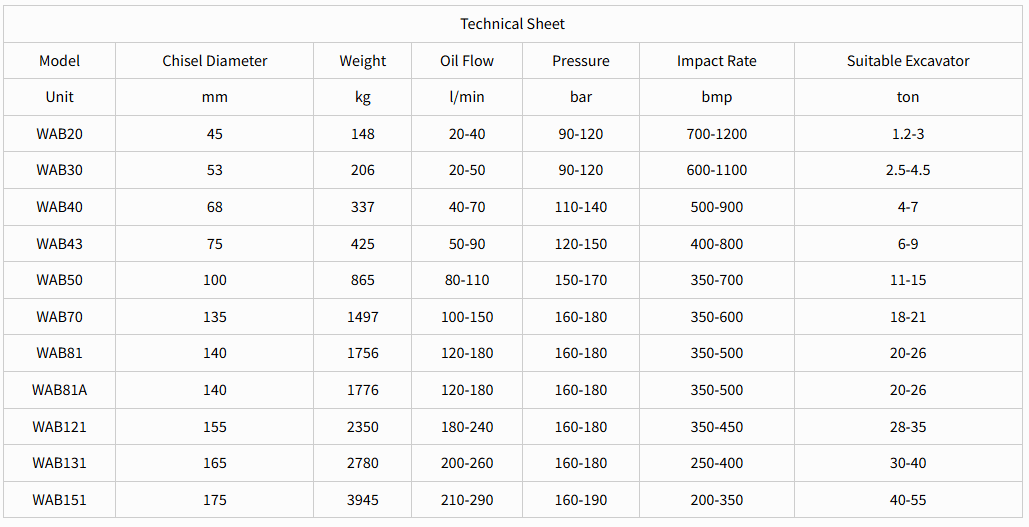
Task: Select the WAB30 model cell
Action: pos(59,170)
